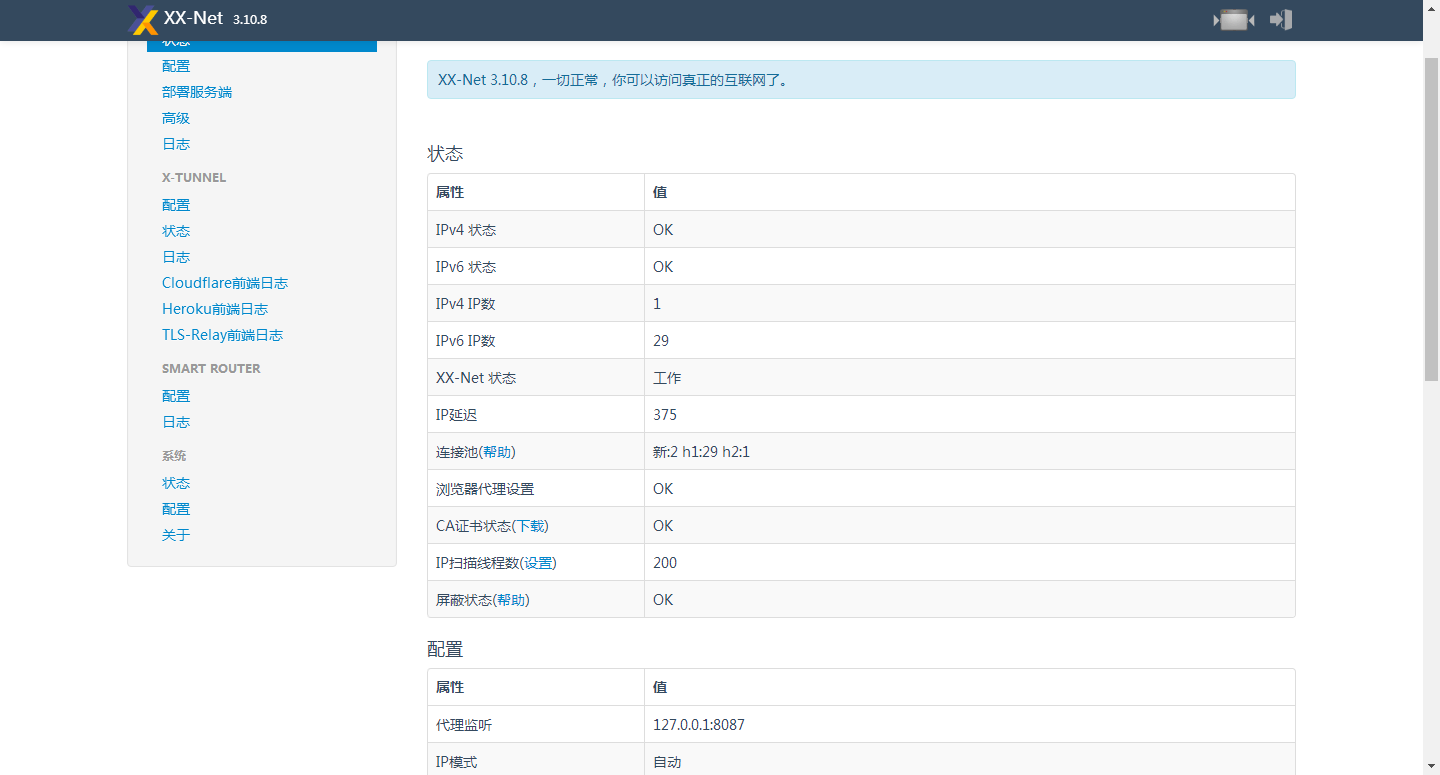Click the 下载 link for CA证书状态
1440x775 pixels.
(x=530, y=526)
